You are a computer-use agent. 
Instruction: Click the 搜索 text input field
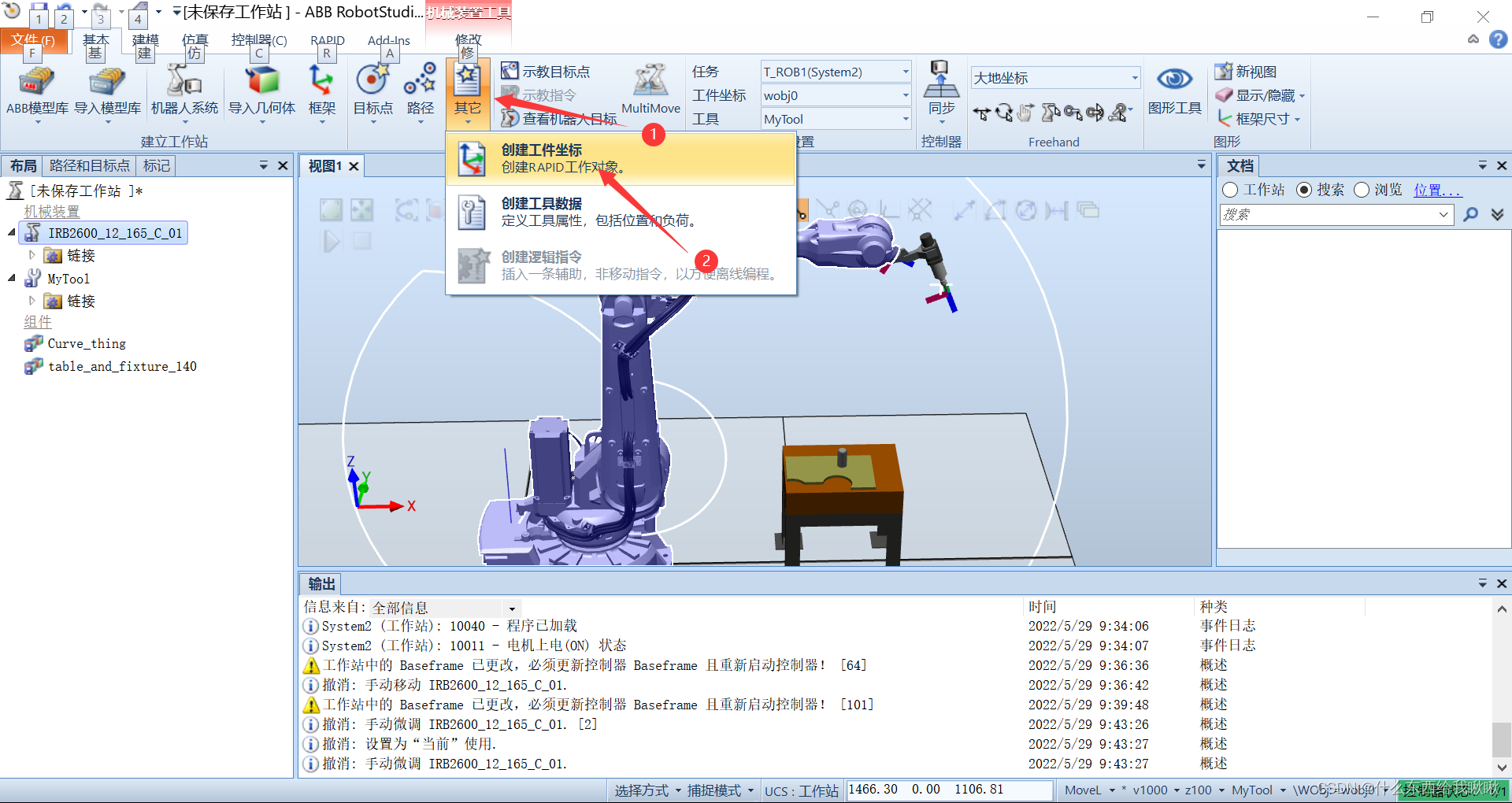1328,214
